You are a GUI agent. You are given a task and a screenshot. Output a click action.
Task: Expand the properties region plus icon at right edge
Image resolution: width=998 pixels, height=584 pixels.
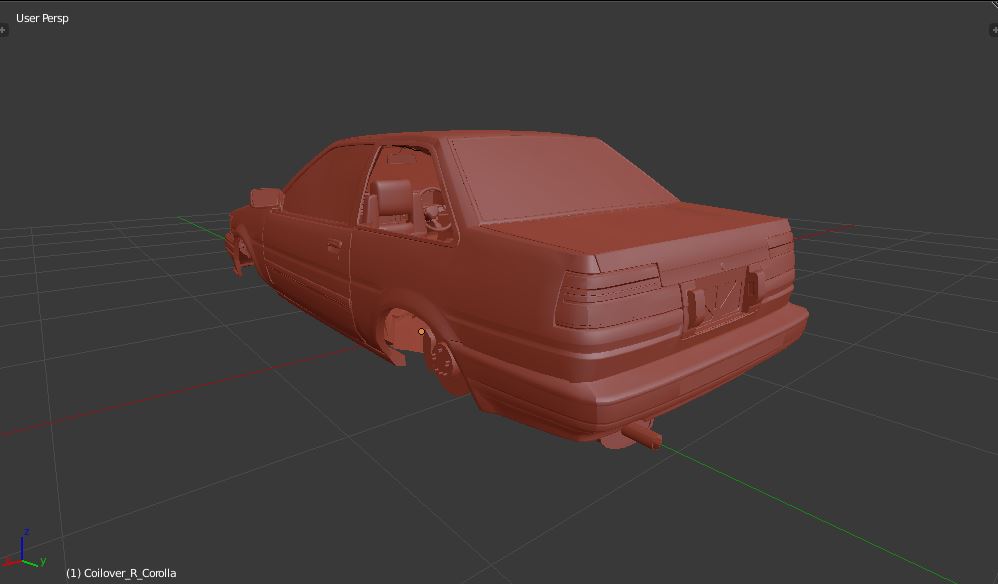tap(994, 30)
